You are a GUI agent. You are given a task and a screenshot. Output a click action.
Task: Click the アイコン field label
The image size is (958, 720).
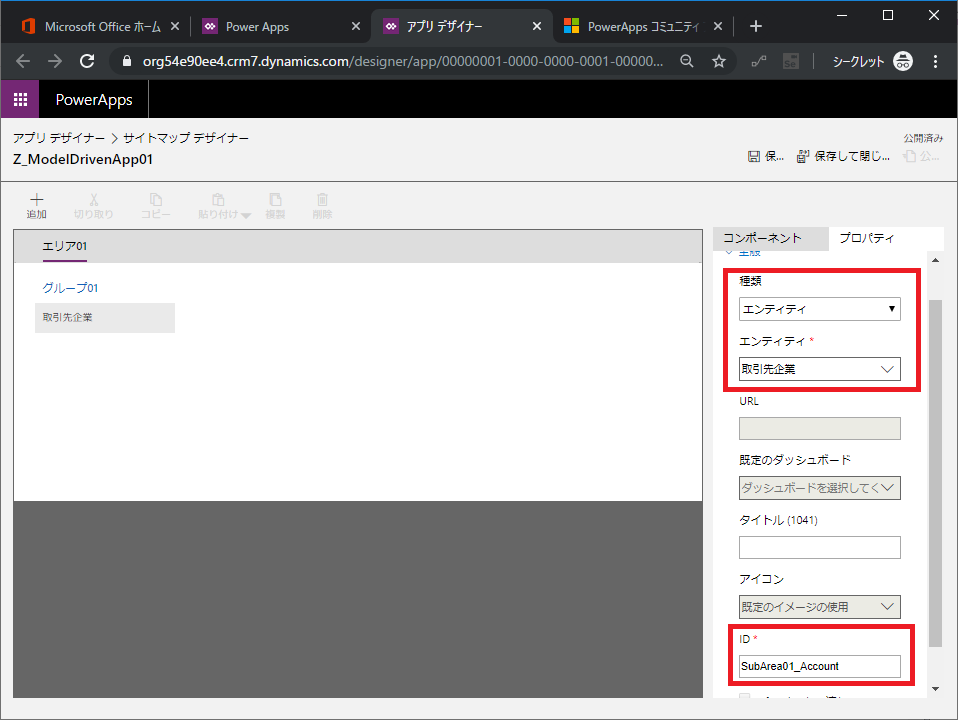[761, 579]
